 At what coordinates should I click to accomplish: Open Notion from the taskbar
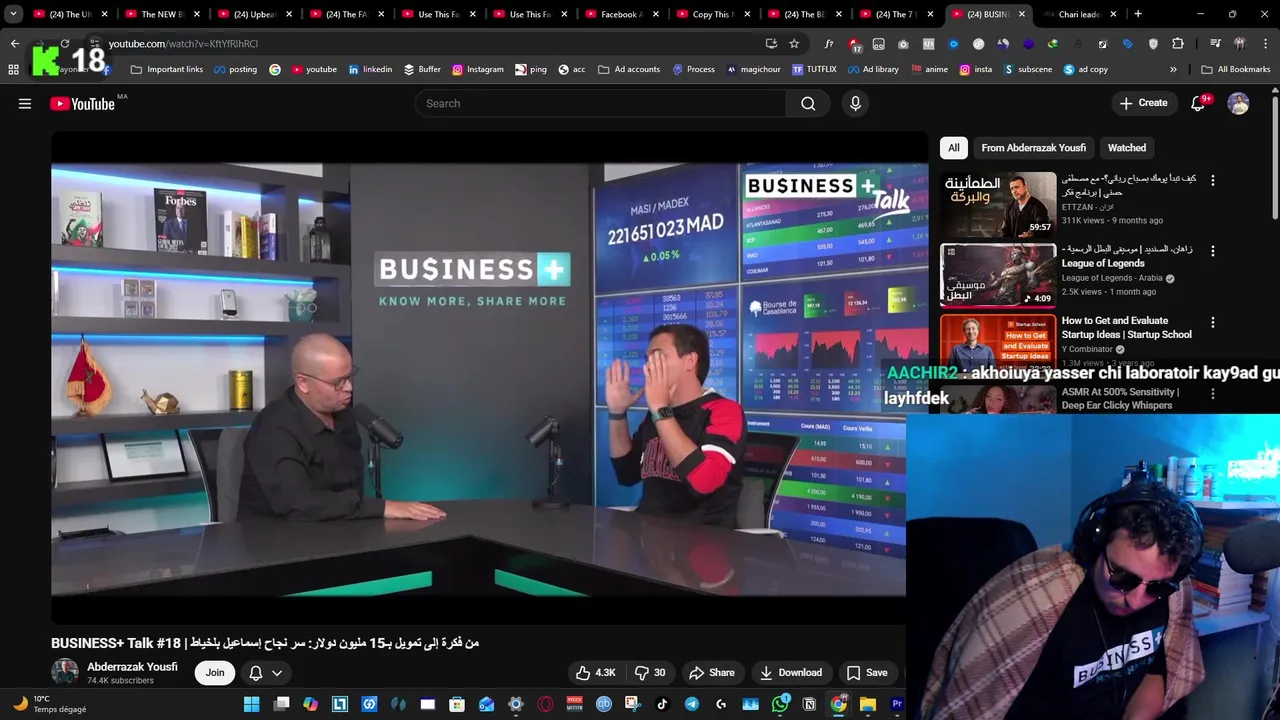[809, 704]
